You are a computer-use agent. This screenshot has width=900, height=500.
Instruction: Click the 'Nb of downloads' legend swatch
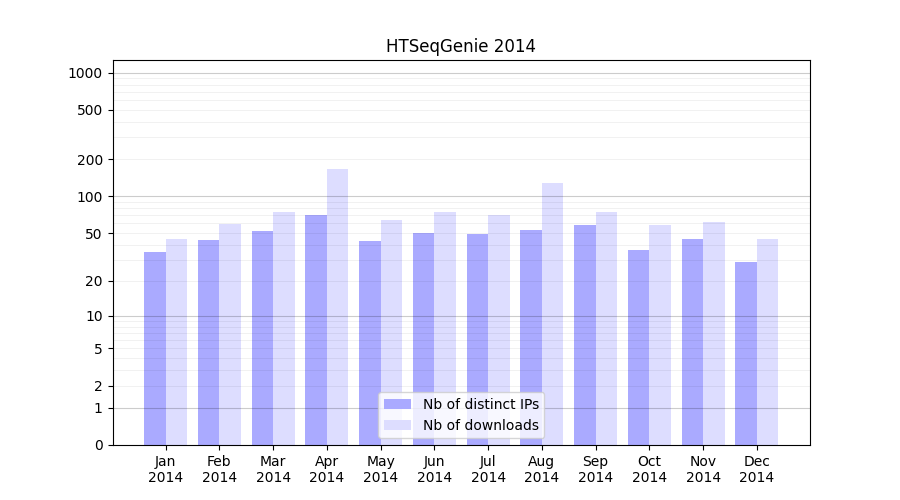pos(397,425)
